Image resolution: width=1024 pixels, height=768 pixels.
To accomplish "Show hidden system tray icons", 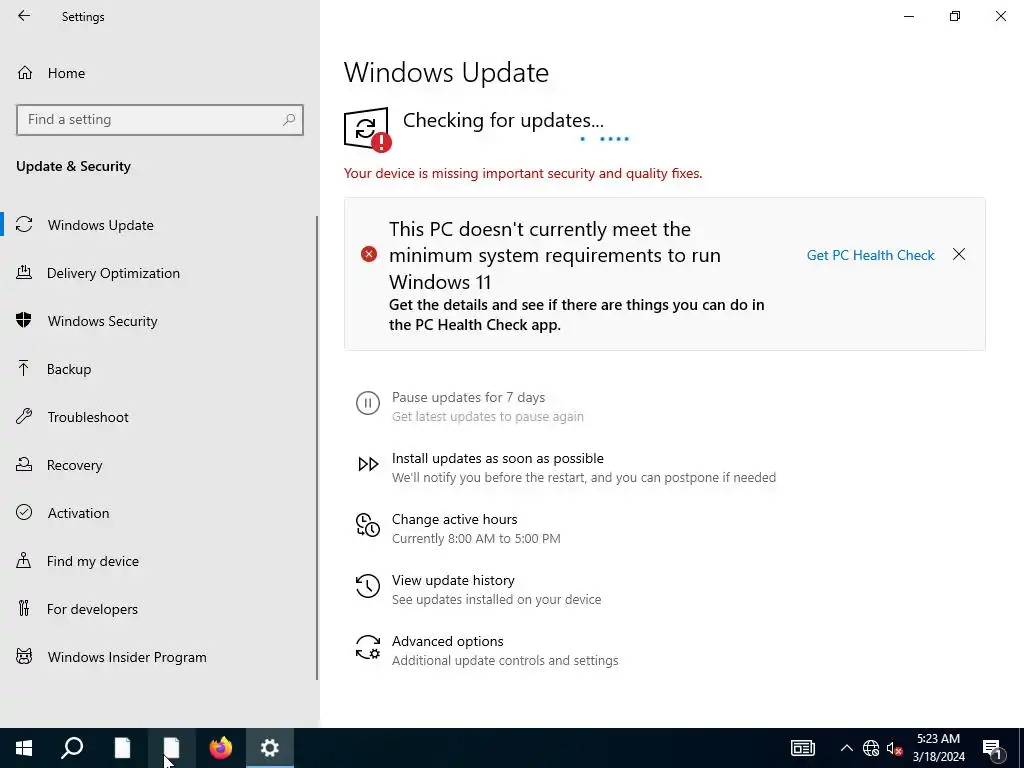I will 846,748.
